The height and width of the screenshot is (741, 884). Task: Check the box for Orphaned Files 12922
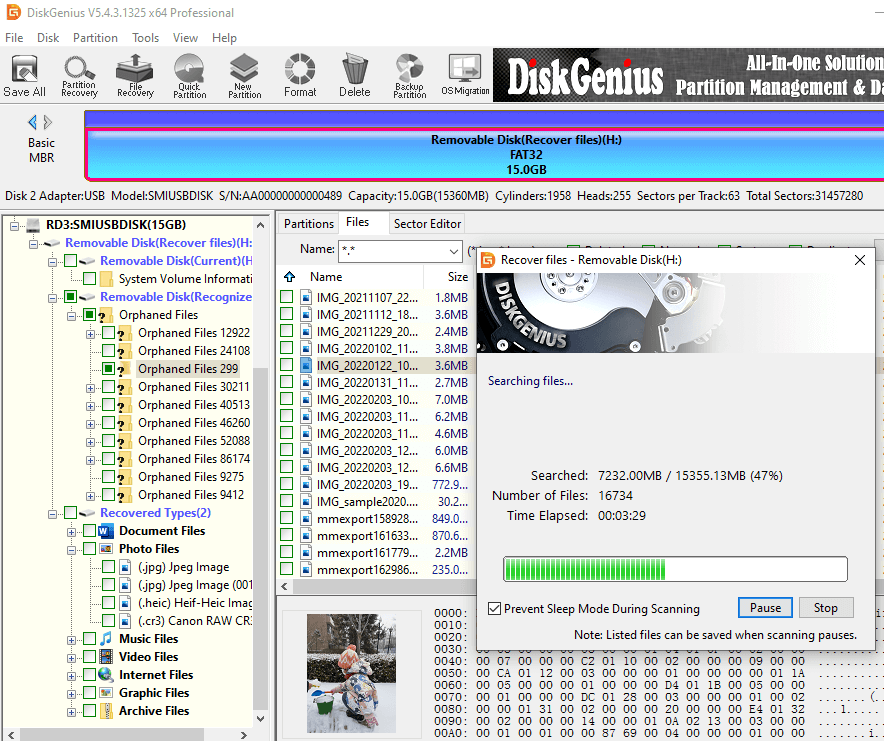108,333
